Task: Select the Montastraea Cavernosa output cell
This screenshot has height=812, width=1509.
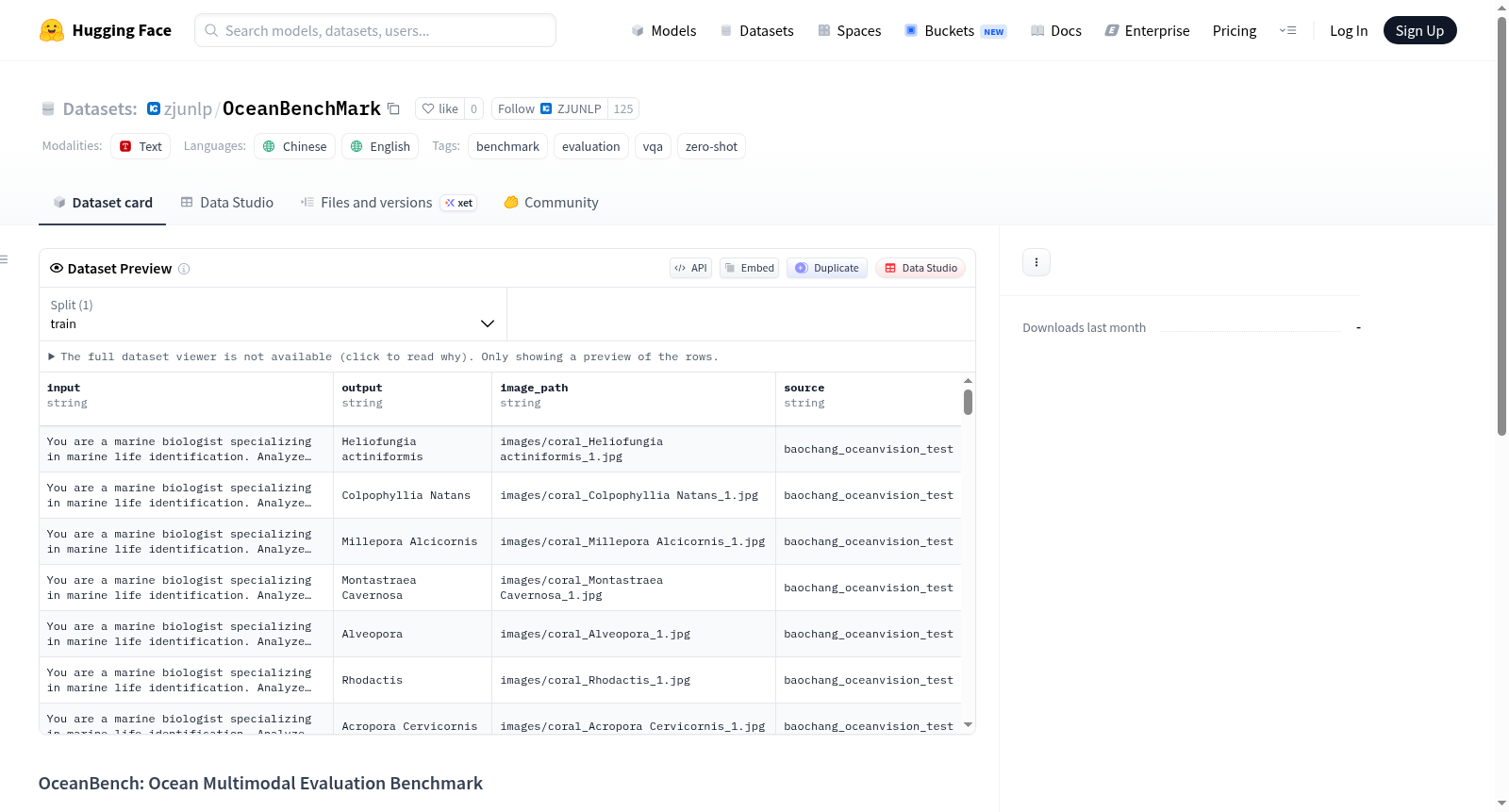Action: 412,588
